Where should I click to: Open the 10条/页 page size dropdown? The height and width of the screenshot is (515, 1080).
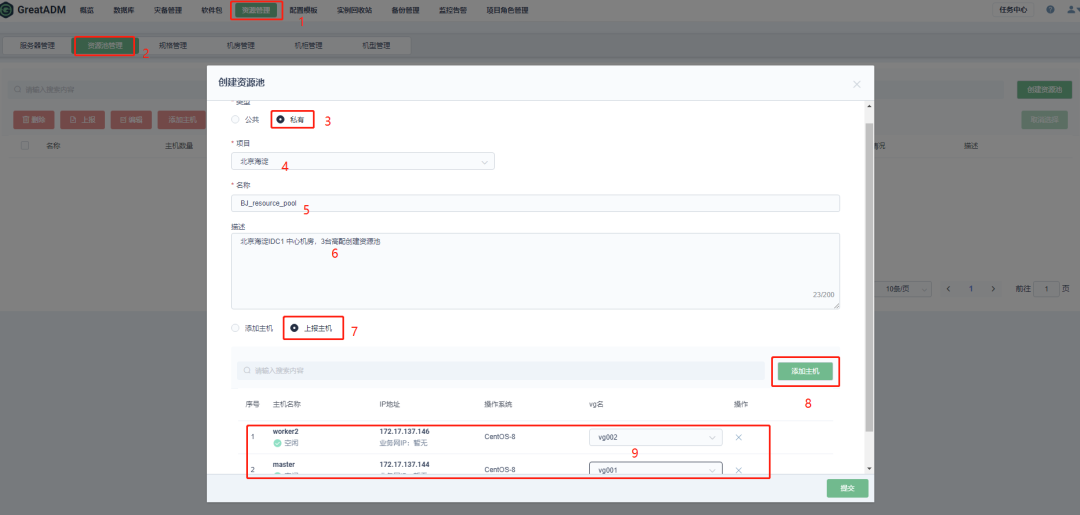pos(905,289)
